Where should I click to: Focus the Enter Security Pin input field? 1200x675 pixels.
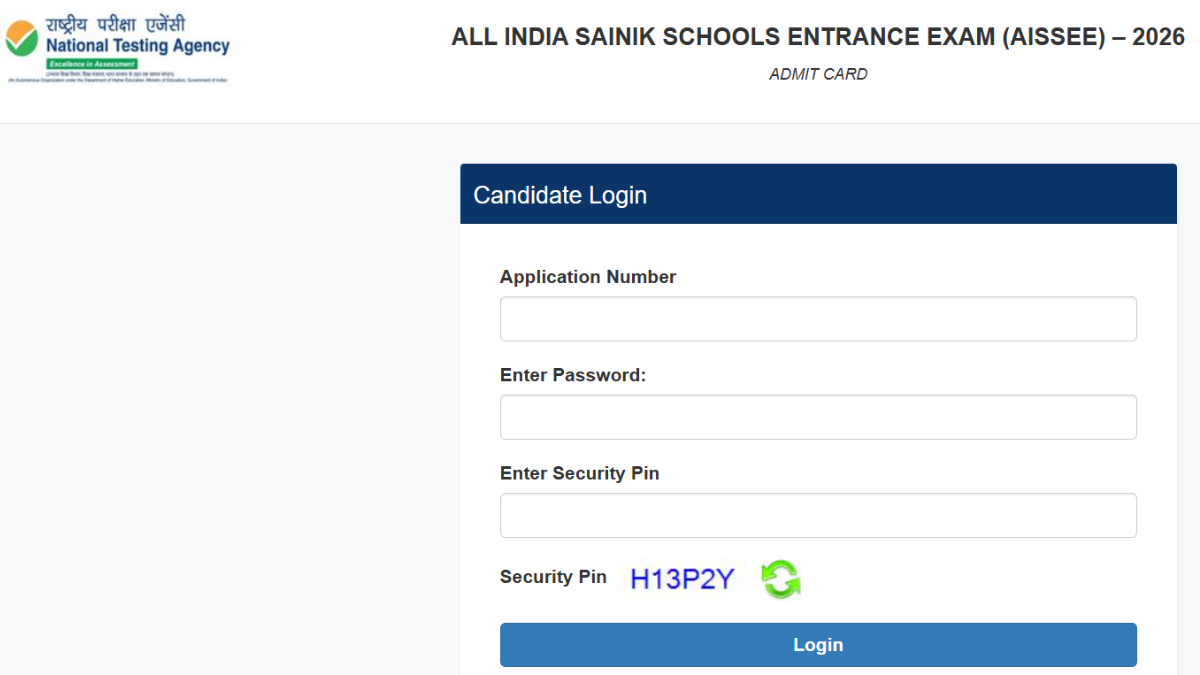point(818,515)
